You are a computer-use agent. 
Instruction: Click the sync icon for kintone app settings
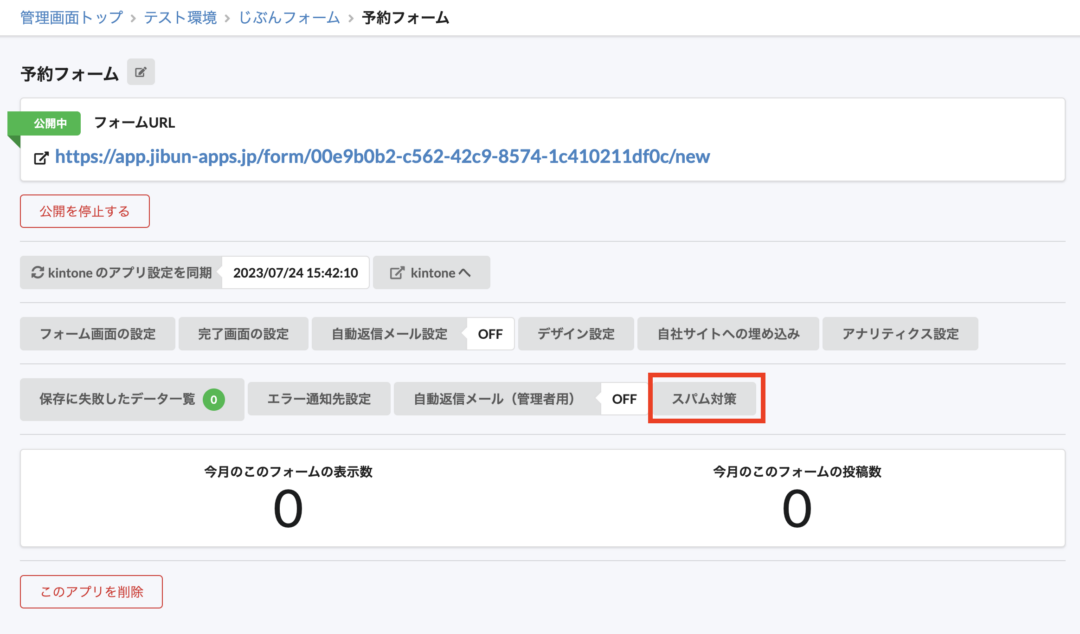click(38, 273)
